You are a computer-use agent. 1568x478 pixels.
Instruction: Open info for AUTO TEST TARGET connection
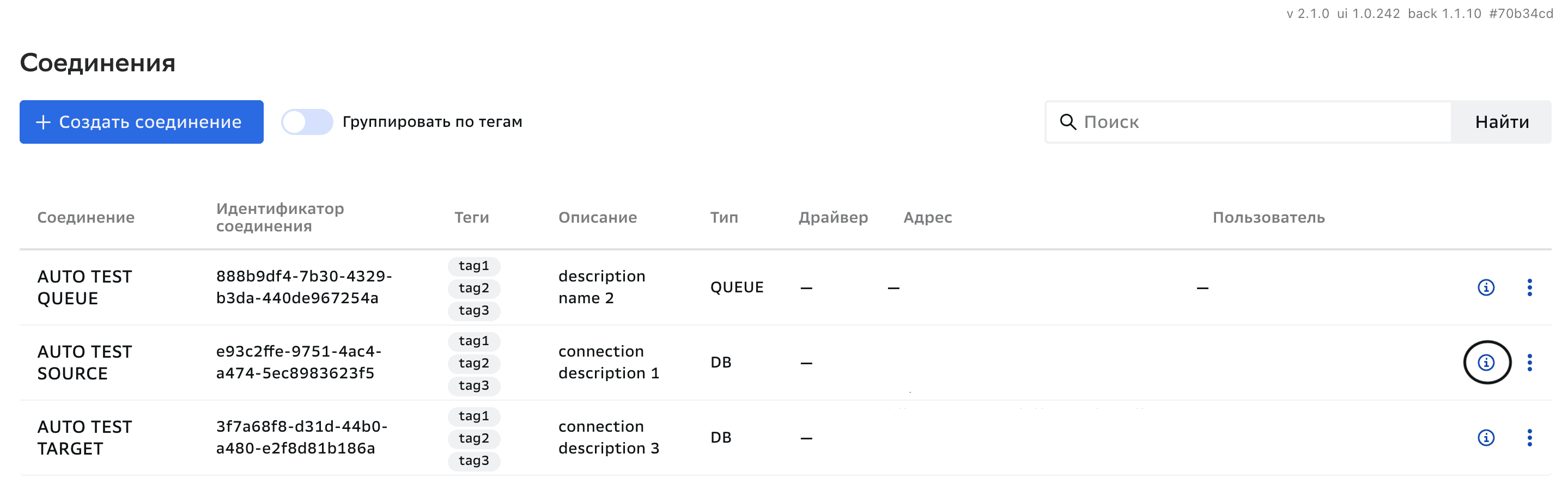[x=1486, y=437]
